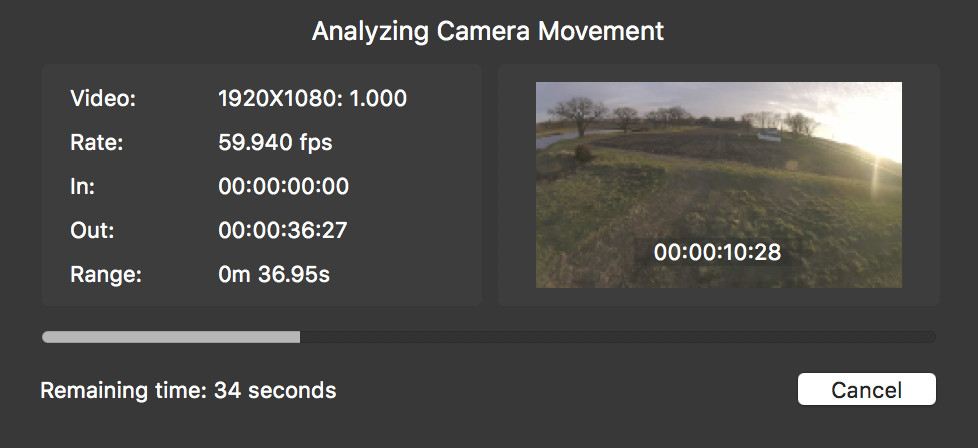Click the Cancel button
This screenshot has height=448, width=978.
866,390
